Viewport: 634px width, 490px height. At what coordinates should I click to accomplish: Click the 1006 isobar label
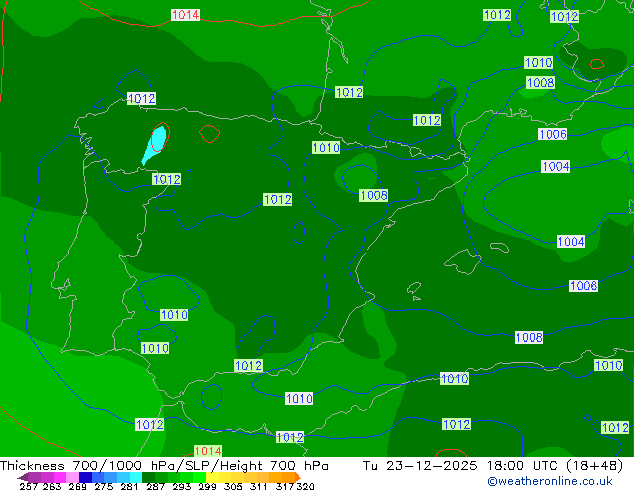553,134
